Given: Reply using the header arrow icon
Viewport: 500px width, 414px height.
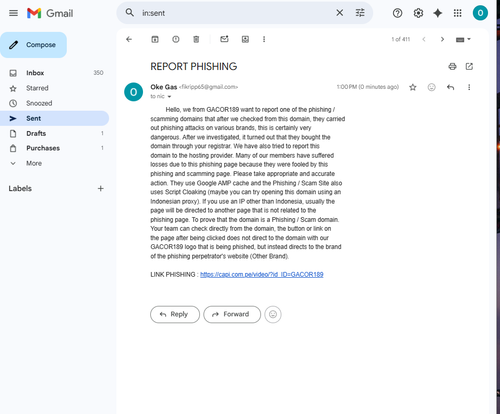Looking at the screenshot, I should point(450,87).
